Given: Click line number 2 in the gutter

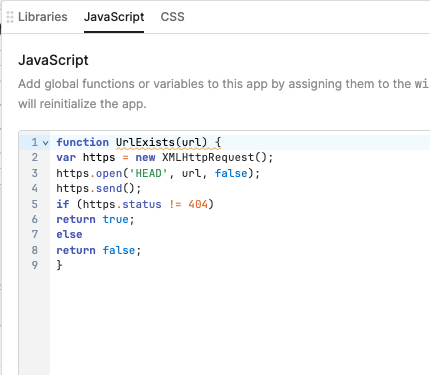Looking at the screenshot, I should (35, 157).
